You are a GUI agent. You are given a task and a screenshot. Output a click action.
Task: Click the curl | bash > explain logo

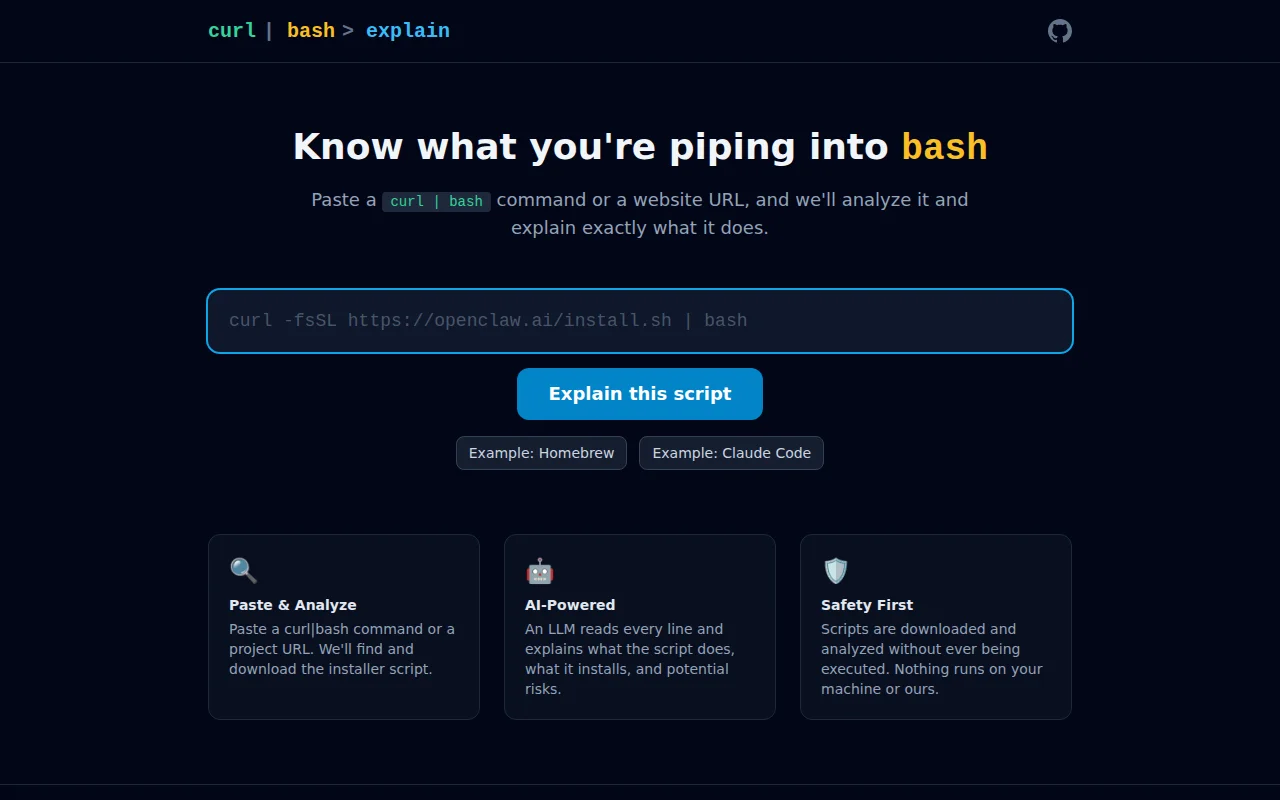[x=329, y=31]
